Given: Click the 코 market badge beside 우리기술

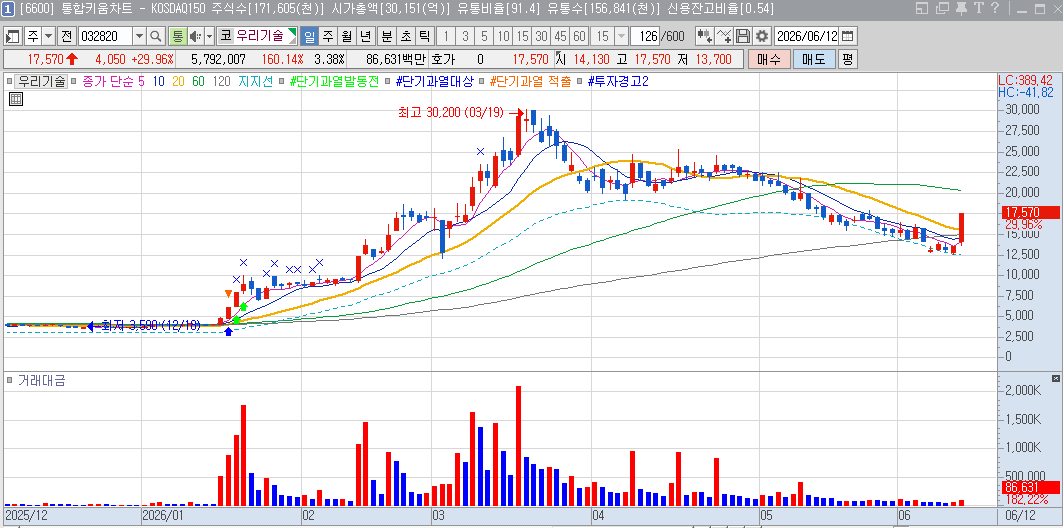Looking at the screenshot, I should tap(226, 36).
